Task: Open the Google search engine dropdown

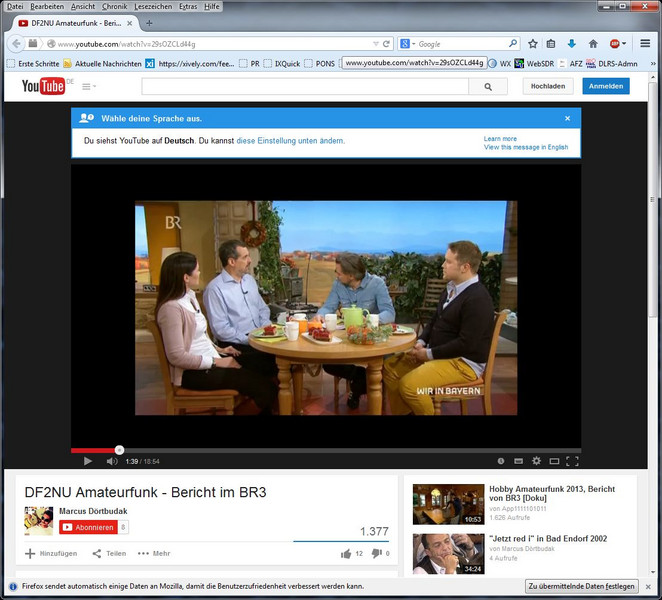Action: (407, 44)
